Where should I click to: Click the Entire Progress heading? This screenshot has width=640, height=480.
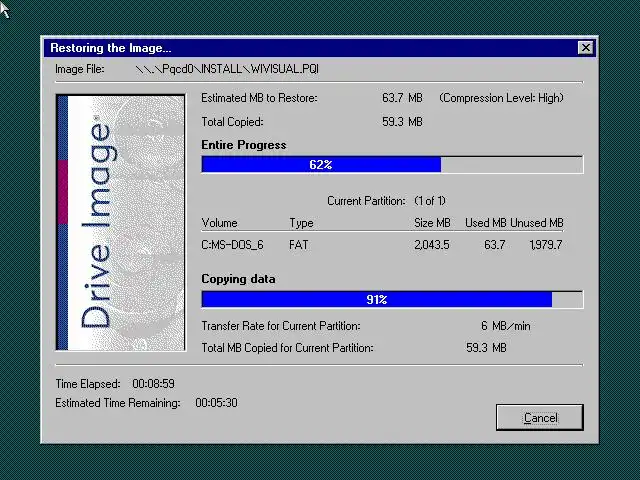tap(244, 145)
